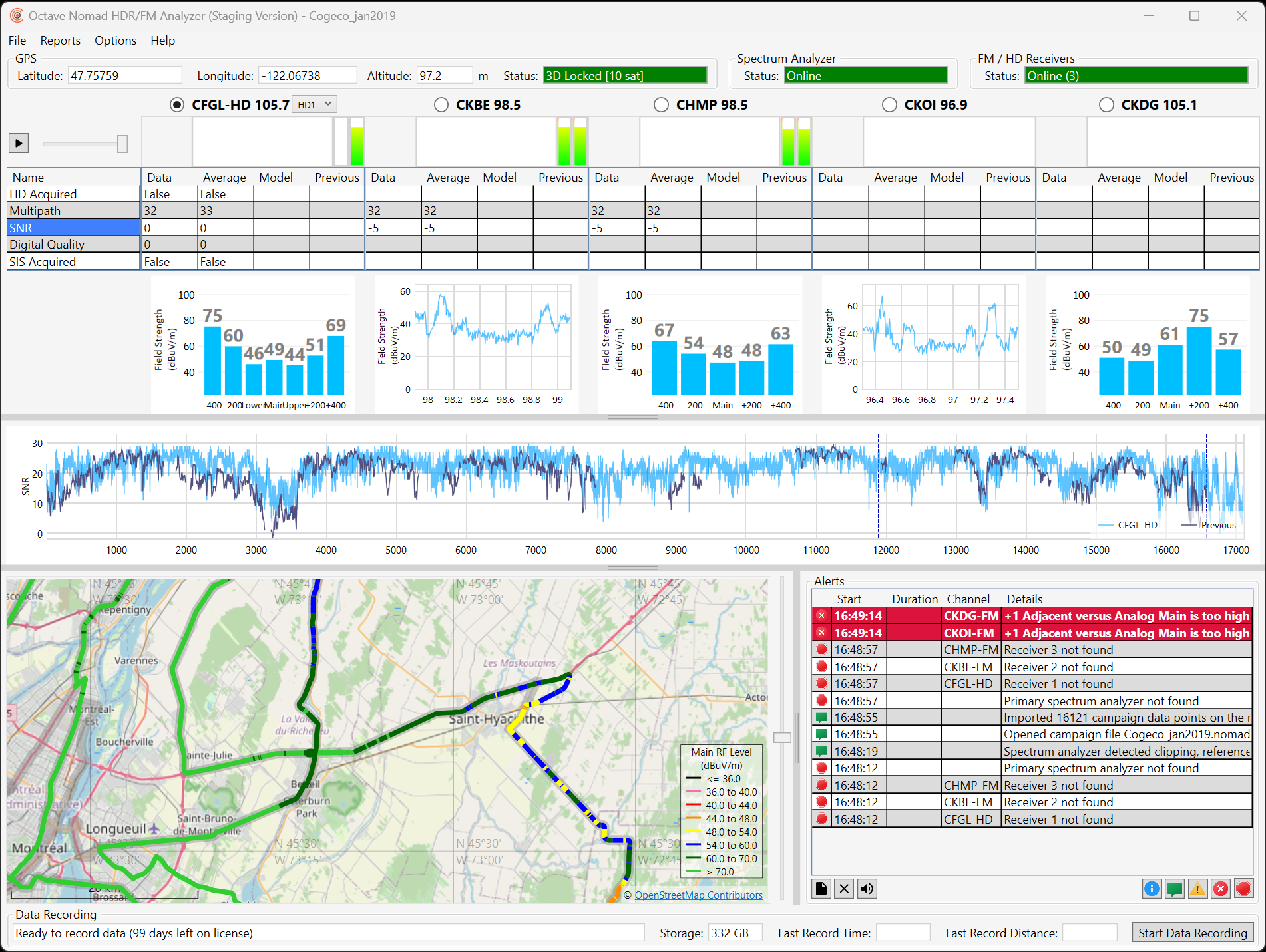Click red dot icon of 16:48:12 CFGL-HD alert

821,819
